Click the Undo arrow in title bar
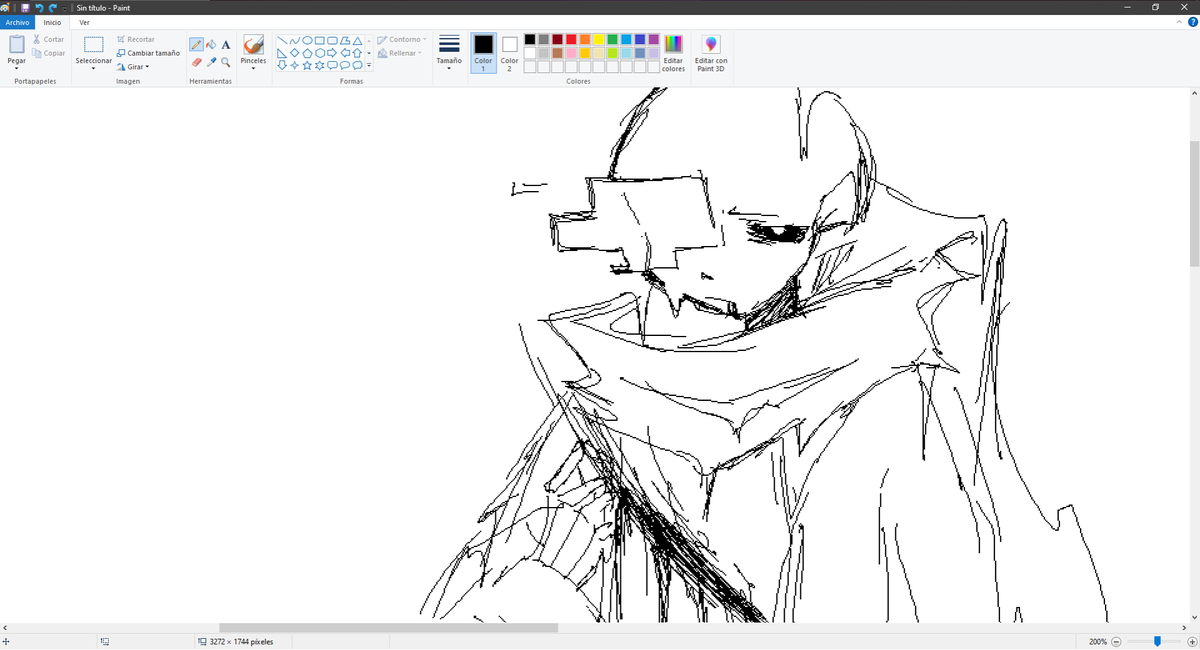1200x650 pixels. [x=39, y=7]
